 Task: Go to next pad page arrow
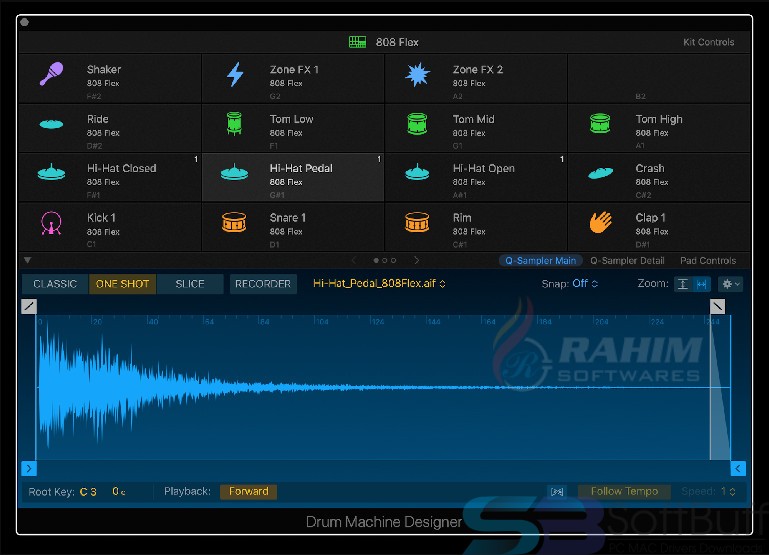[x=416, y=260]
